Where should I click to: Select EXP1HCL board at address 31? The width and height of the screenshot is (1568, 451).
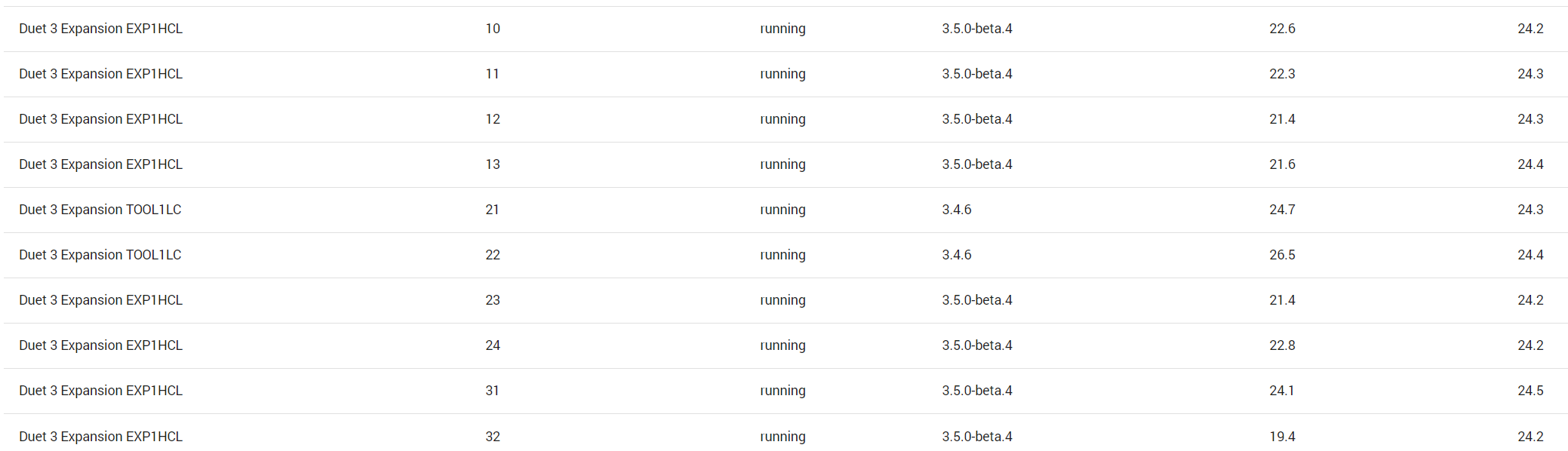(x=786, y=391)
